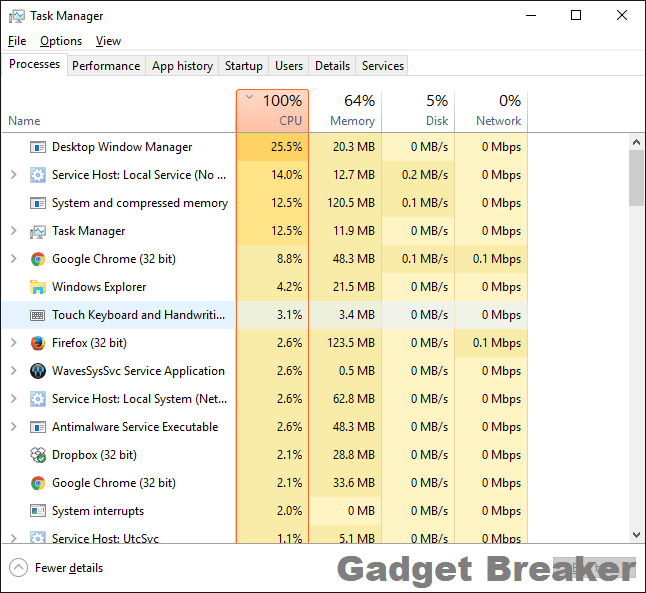The image size is (646, 593).
Task: Click the Firefox process icon
Action: point(38,343)
